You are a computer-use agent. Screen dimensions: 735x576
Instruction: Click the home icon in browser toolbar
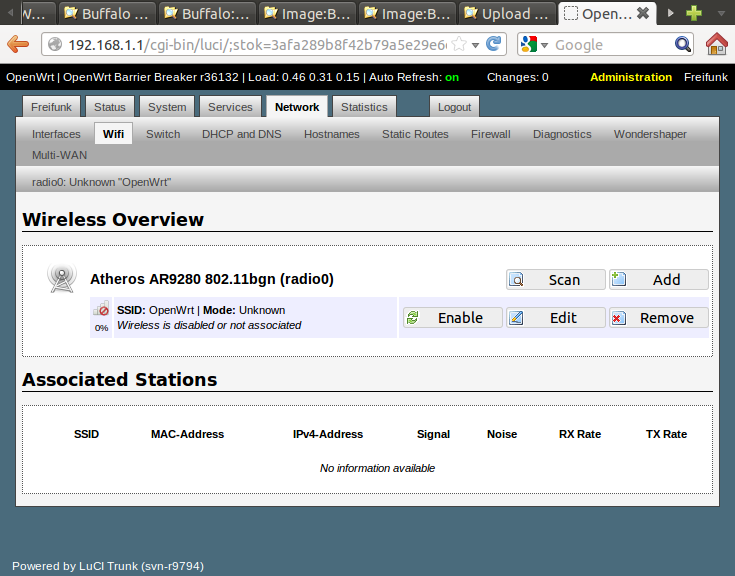[716, 44]
